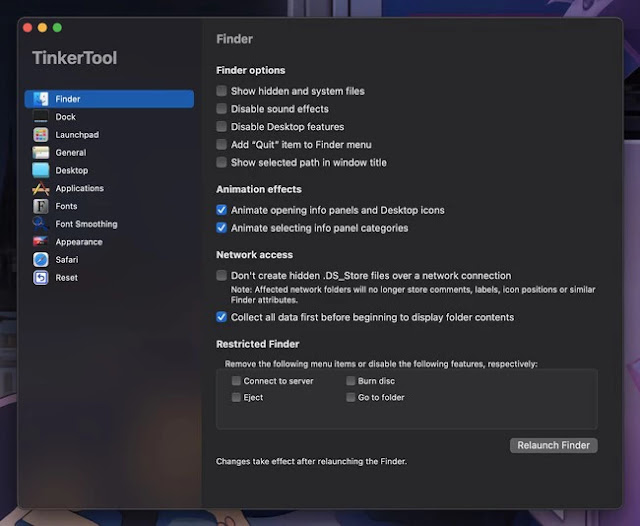Click the Relaunch Finder button

click(553, 445)
